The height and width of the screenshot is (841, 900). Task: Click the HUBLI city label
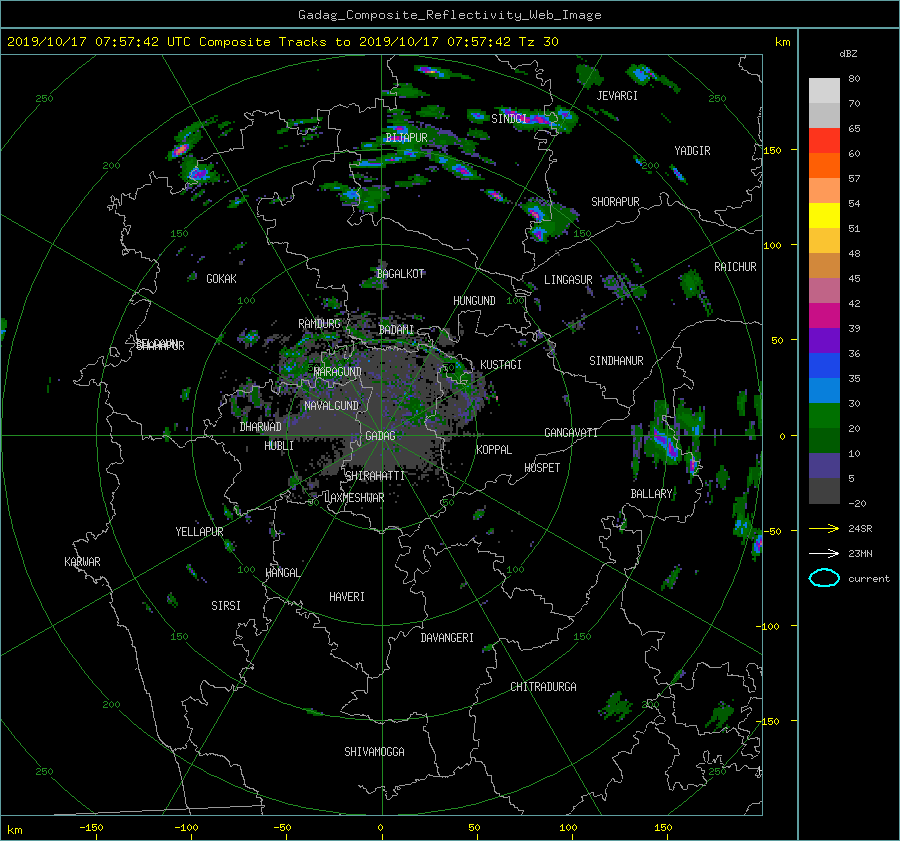pyautogui.click(x=279, y=446)
